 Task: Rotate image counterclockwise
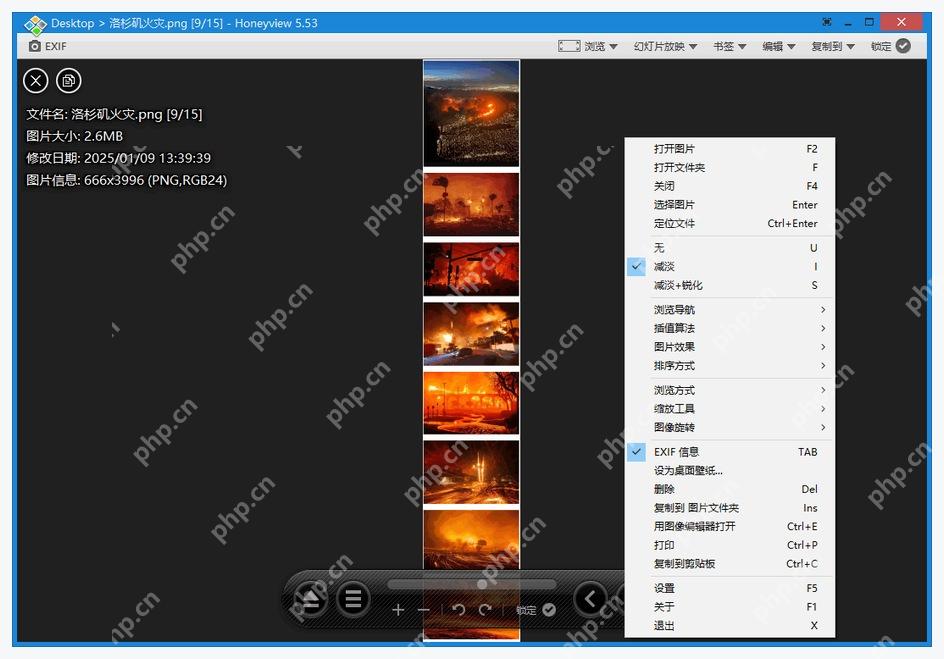coord(459,610)
